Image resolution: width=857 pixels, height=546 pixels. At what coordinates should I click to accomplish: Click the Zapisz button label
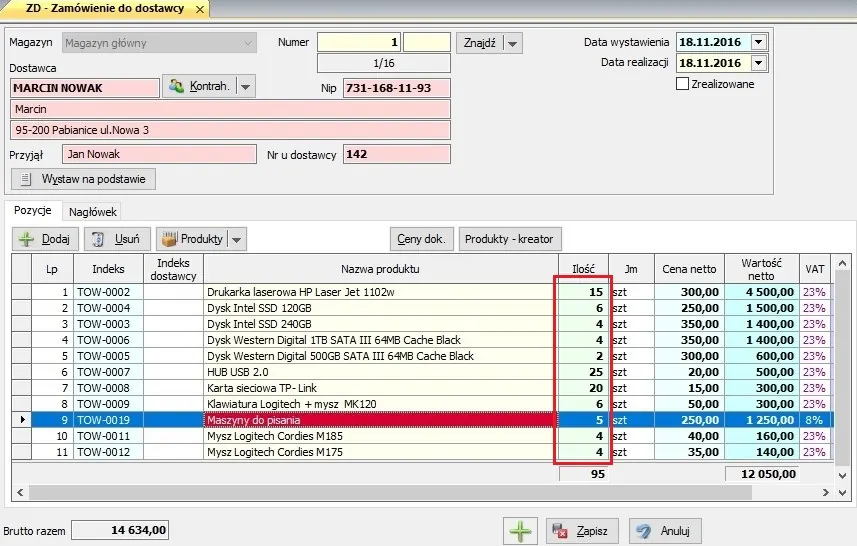coord(592,531)
